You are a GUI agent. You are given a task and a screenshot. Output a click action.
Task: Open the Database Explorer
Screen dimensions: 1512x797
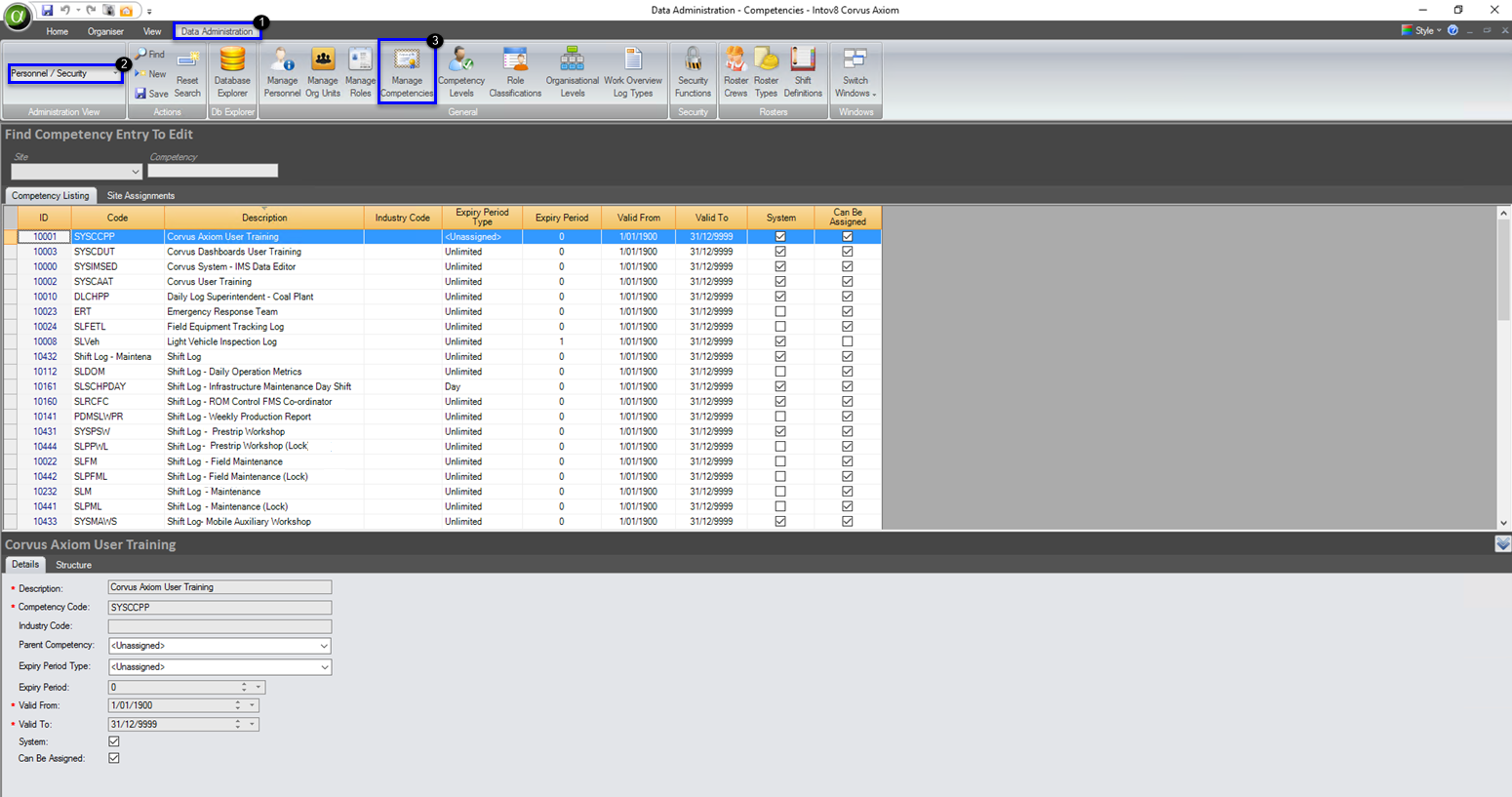tap(232, 73)
